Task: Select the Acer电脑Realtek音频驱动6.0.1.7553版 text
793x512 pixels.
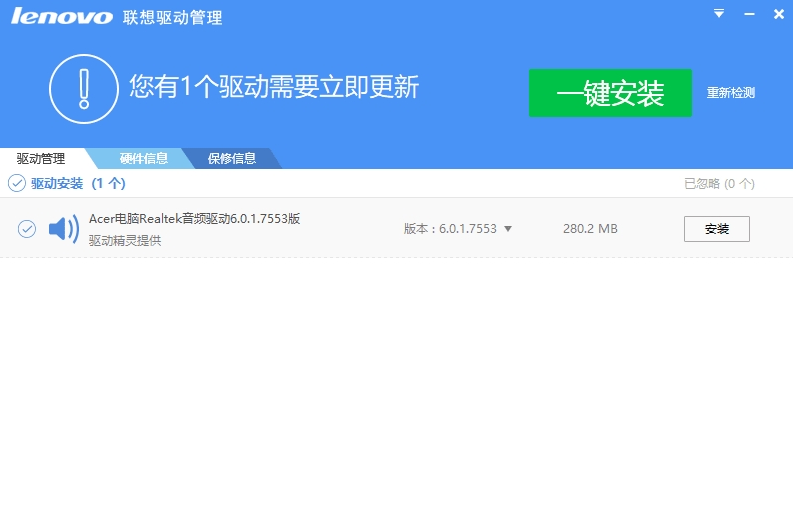Action: pyautogui.click(x=195, y=219)
